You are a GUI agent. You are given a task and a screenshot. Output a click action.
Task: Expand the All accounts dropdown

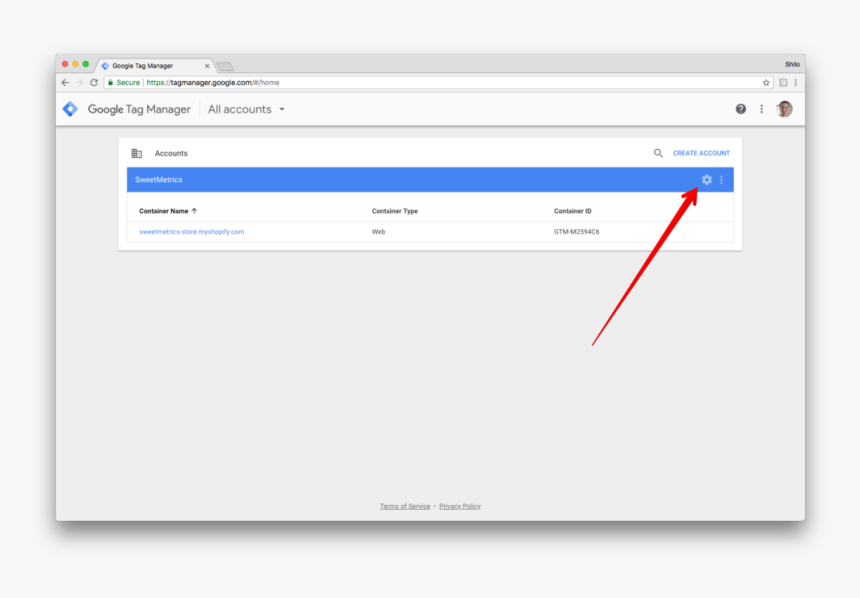click(x=245, y=109)
